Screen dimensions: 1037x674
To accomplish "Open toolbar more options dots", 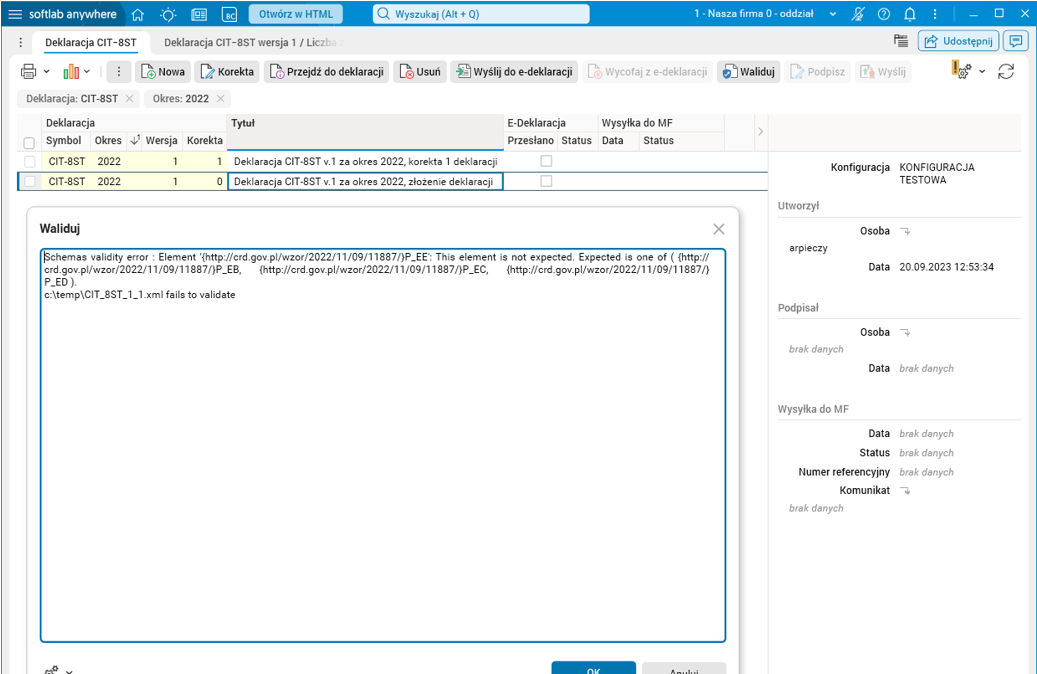I will (118, 71).
